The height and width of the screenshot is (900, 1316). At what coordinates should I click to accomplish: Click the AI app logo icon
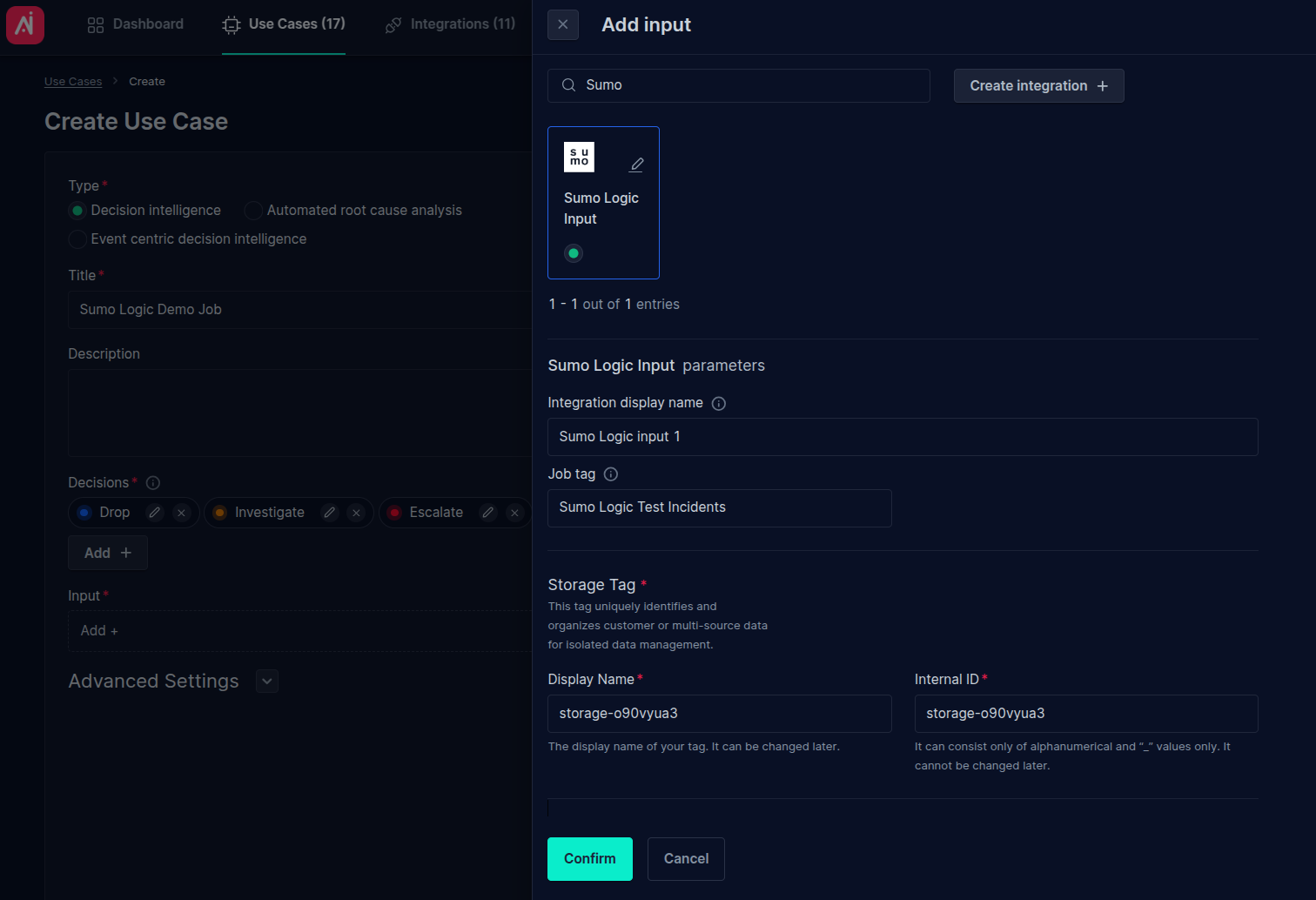(25, 24)
